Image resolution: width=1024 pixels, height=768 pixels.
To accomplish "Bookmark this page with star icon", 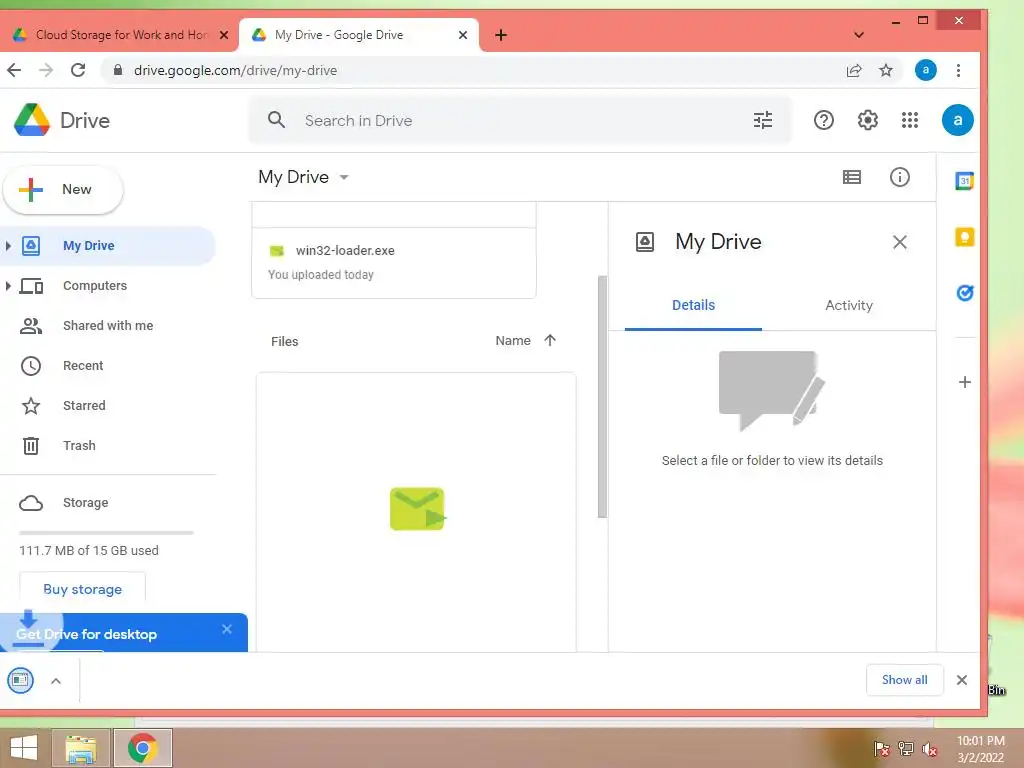I will pyautogui.click(x=886, y=70).
